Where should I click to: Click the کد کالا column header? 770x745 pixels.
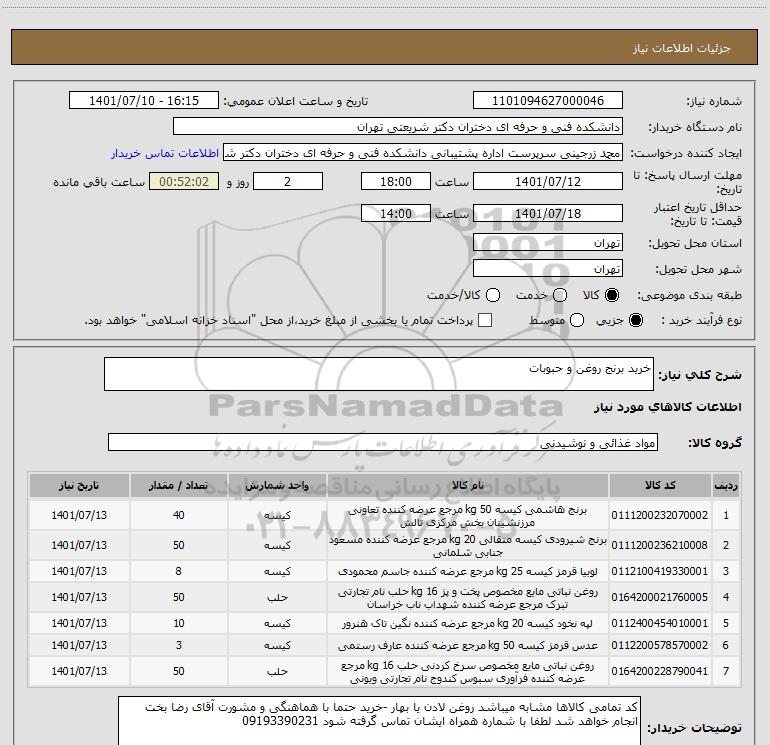click(x=660, y=485)
